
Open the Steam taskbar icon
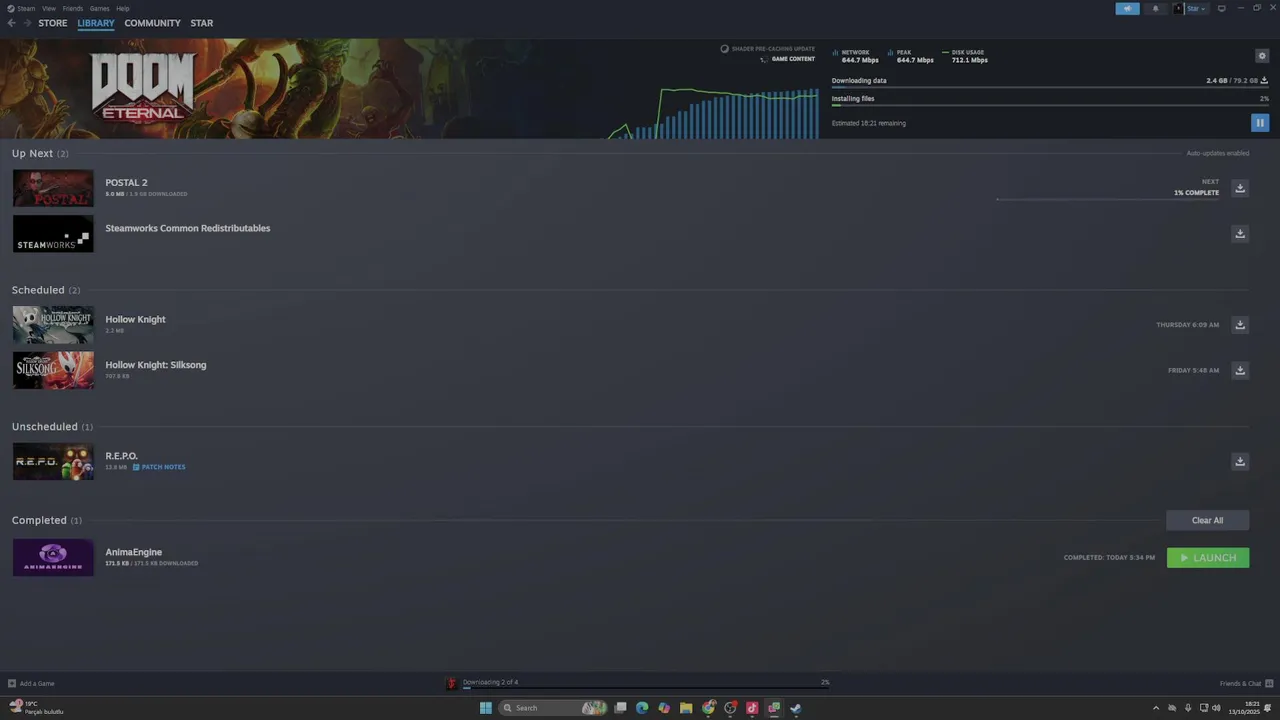pos(796,708)
